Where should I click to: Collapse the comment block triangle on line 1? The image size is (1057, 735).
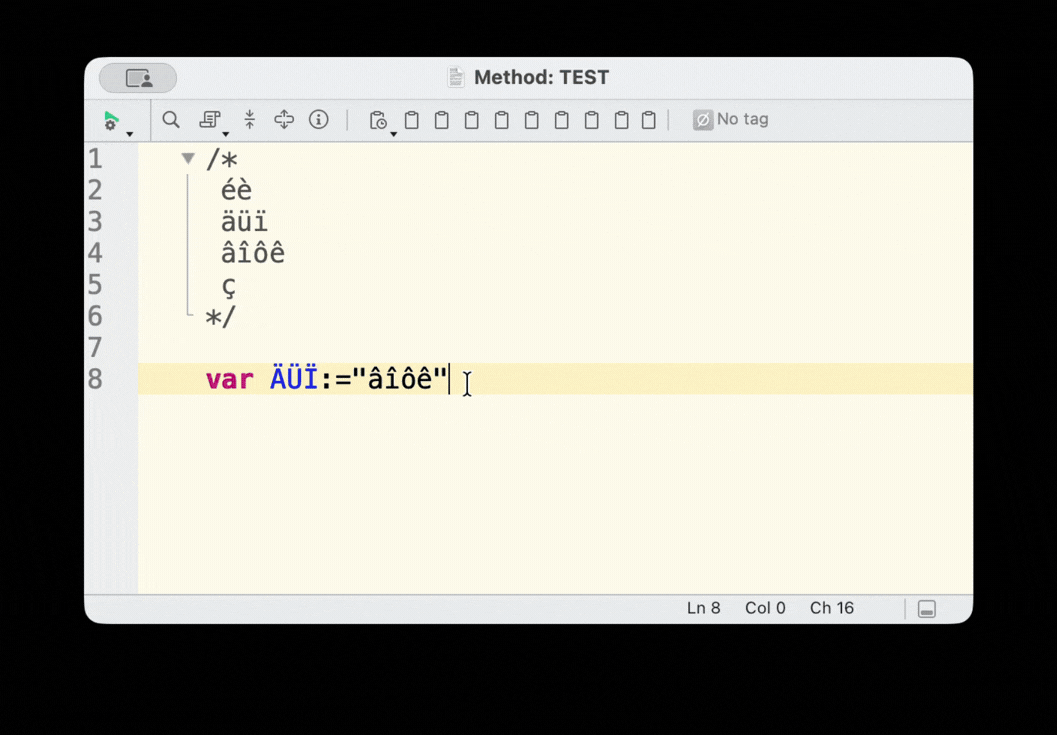point(188,158)
